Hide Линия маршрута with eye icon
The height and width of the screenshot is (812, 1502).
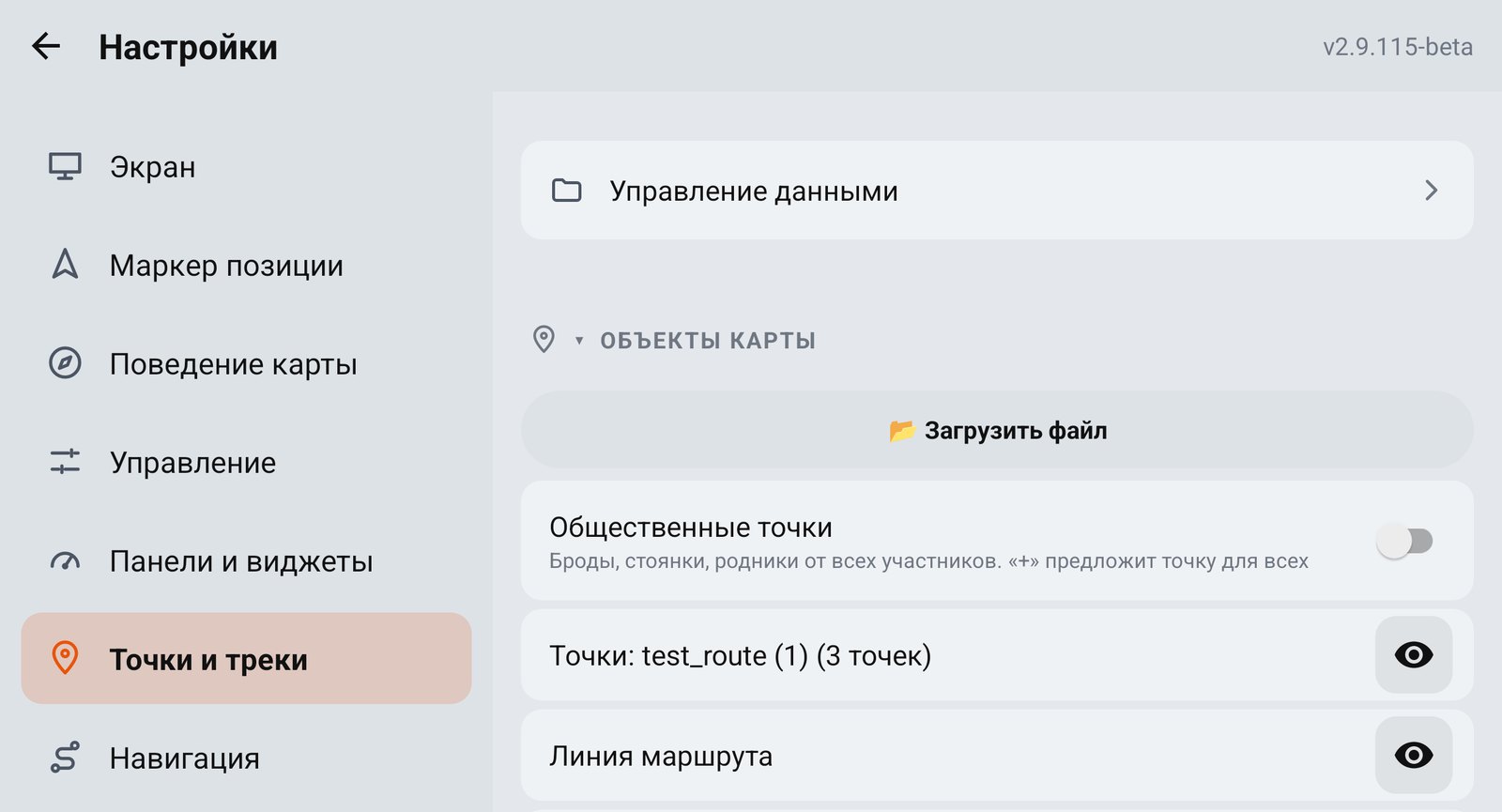coord(1414,755)
